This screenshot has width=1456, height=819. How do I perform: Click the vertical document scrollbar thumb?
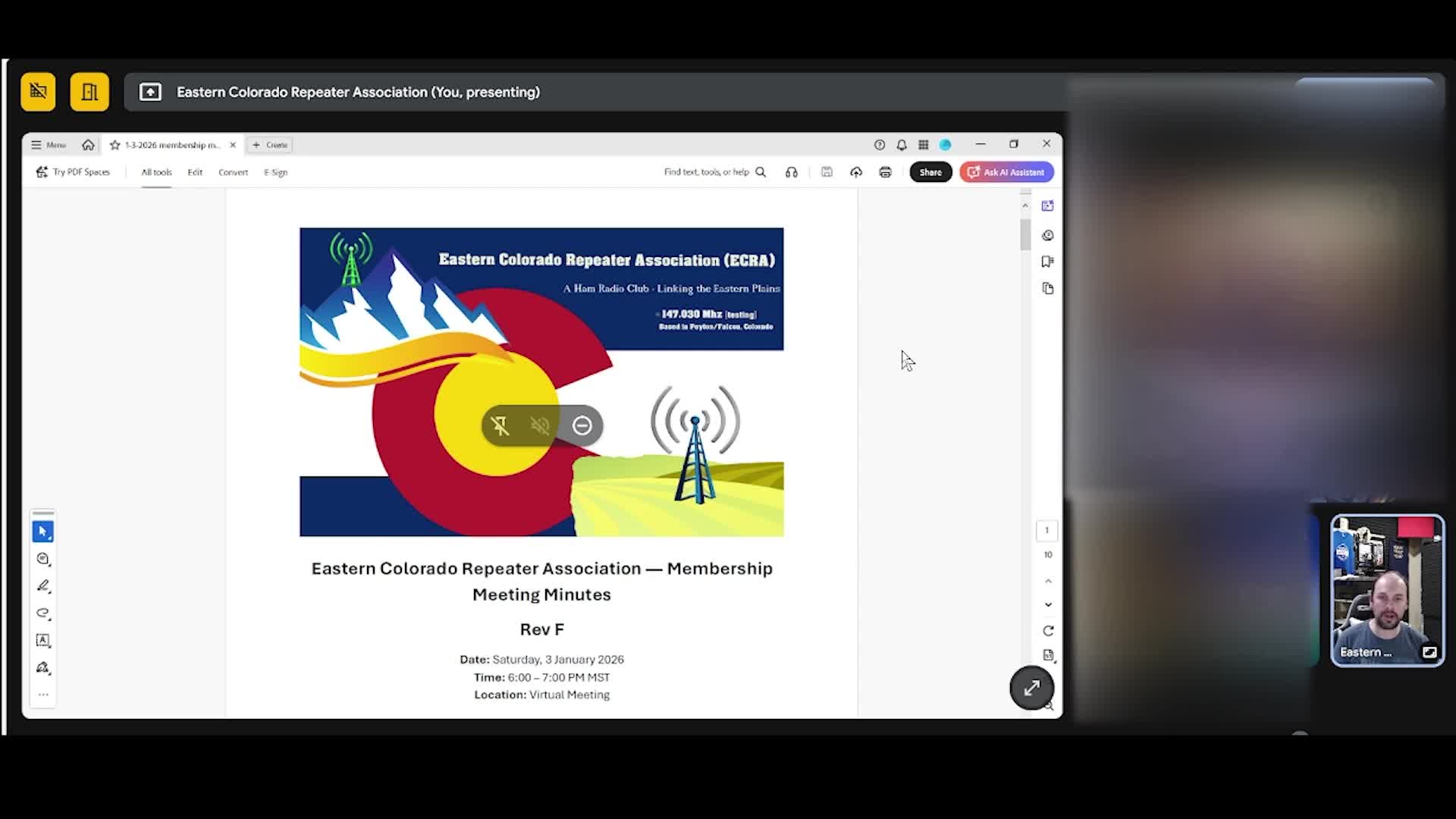coord(1025,234)
